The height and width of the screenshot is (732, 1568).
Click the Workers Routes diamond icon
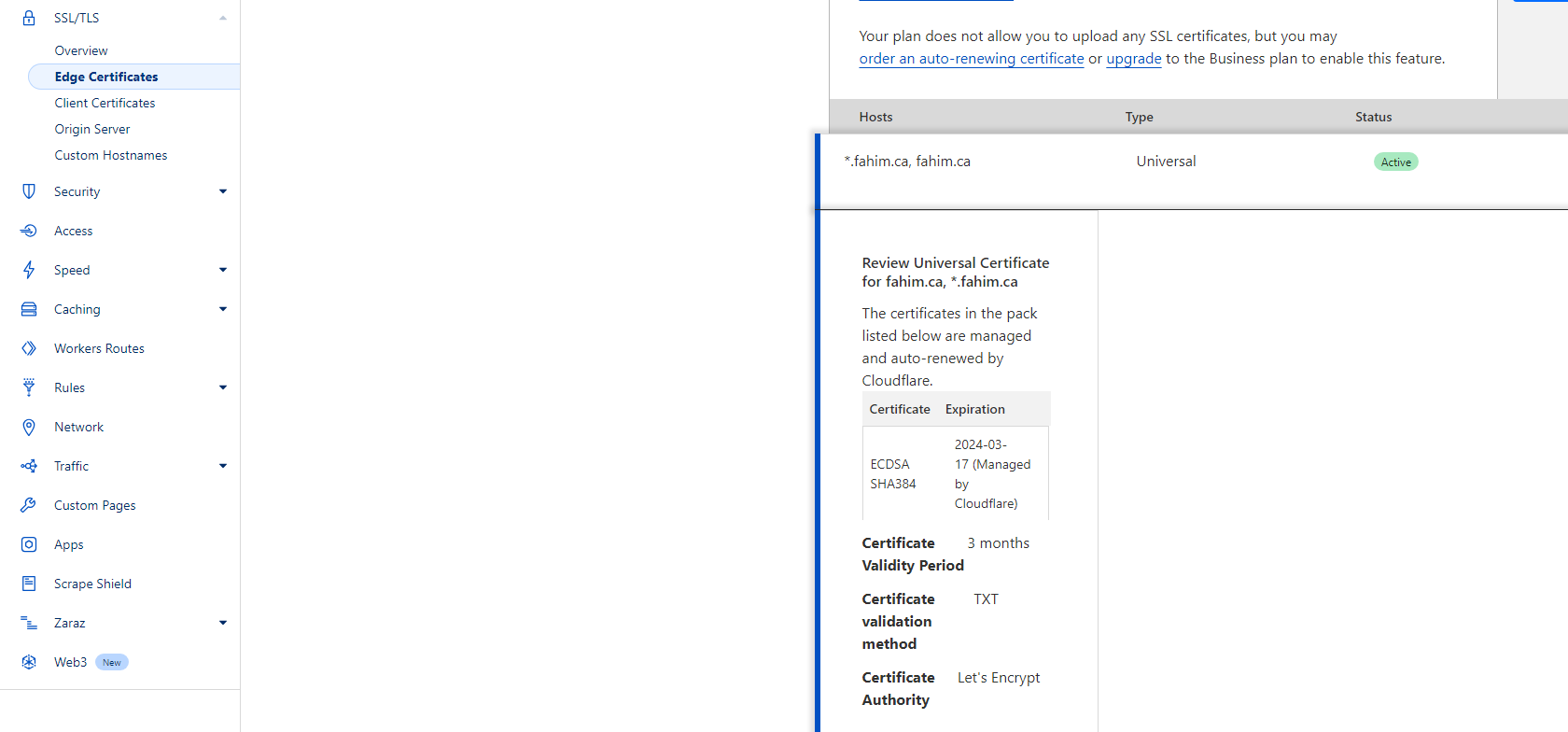point(29,348)
